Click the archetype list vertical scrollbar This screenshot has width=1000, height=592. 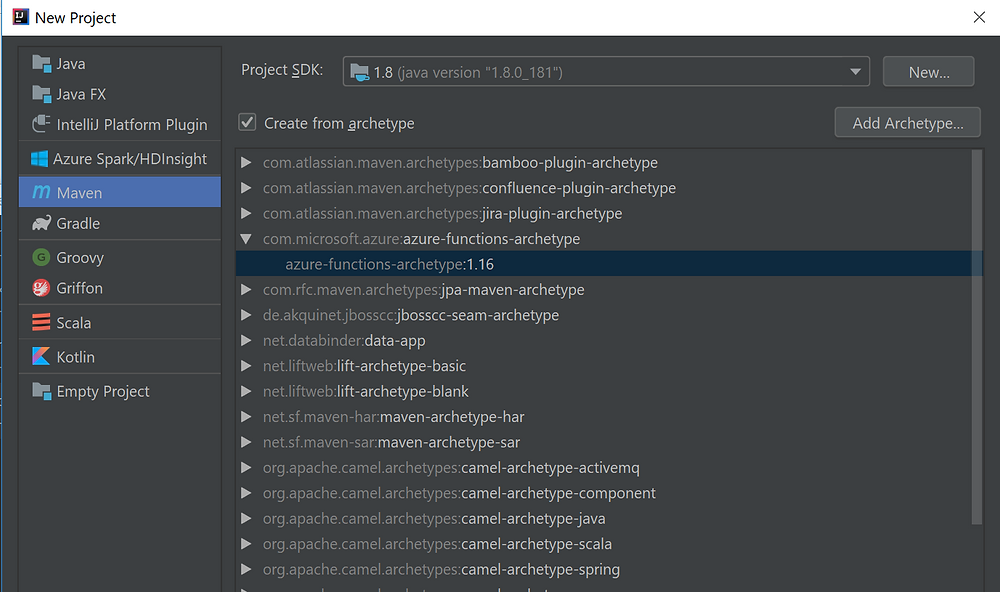[x=977, y=337]
